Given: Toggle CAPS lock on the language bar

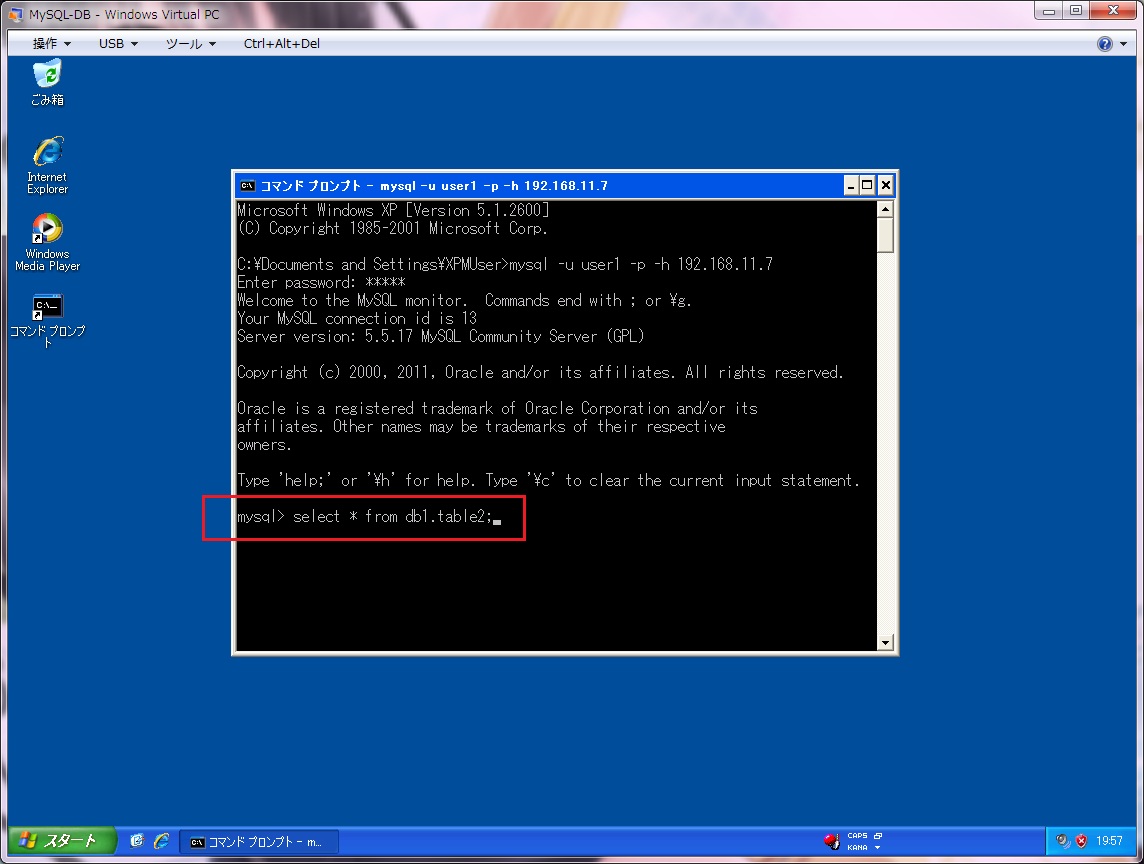Looking at the screenshot, I should click(x=857, y=836).
